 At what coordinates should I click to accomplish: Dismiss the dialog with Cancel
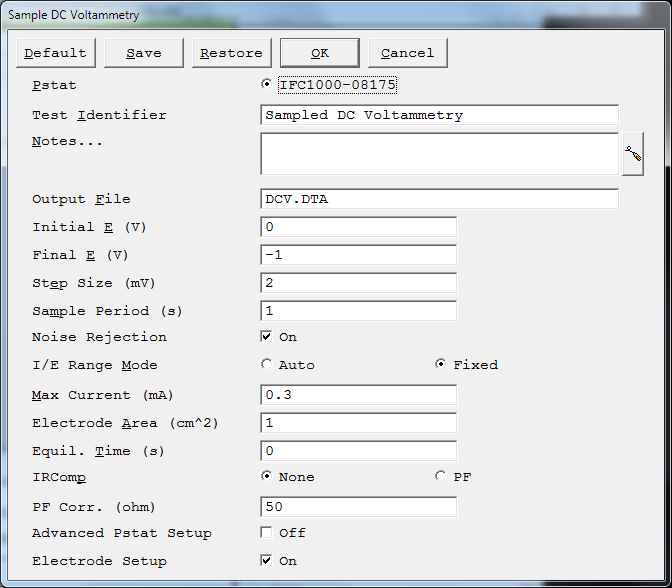click(x=408, y=53)
